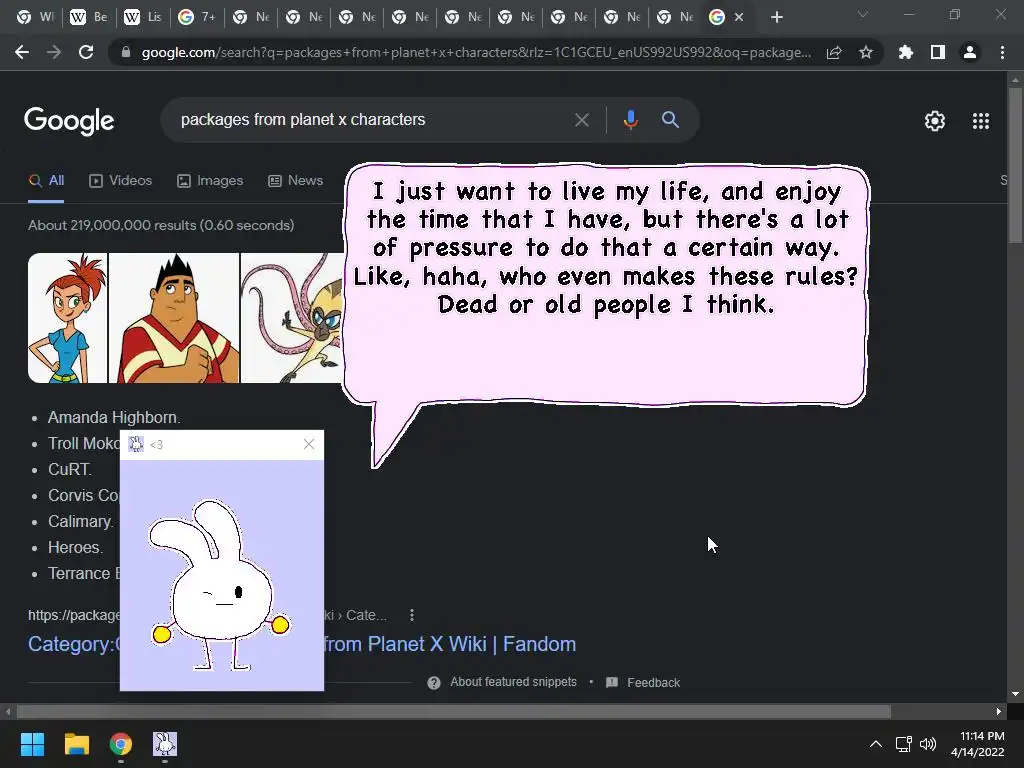Start voice search with microphone
This screenshot has width=1024, height=768.
(x=630, y=120)
